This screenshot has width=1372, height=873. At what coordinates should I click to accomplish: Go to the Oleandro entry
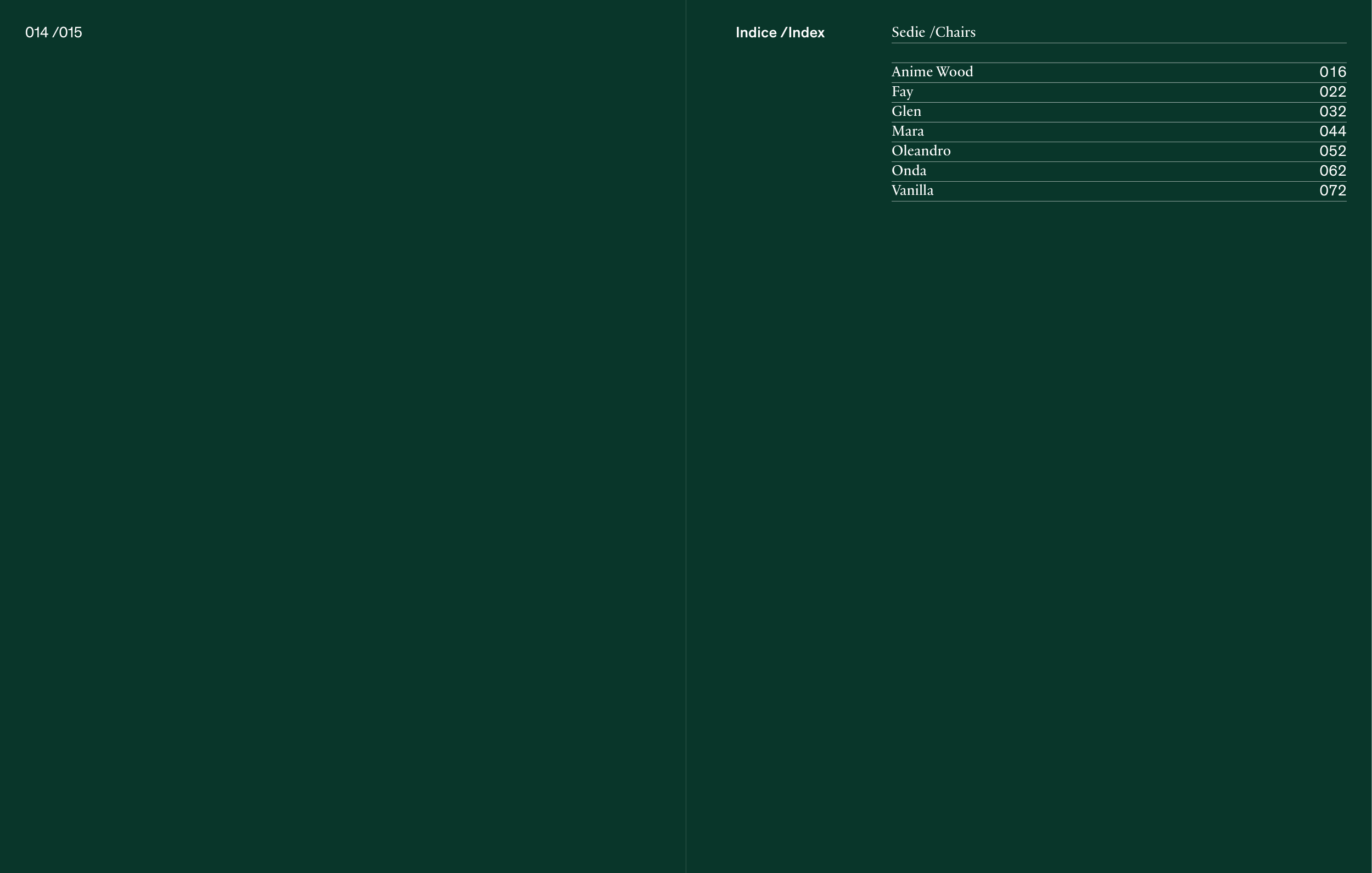921,151
